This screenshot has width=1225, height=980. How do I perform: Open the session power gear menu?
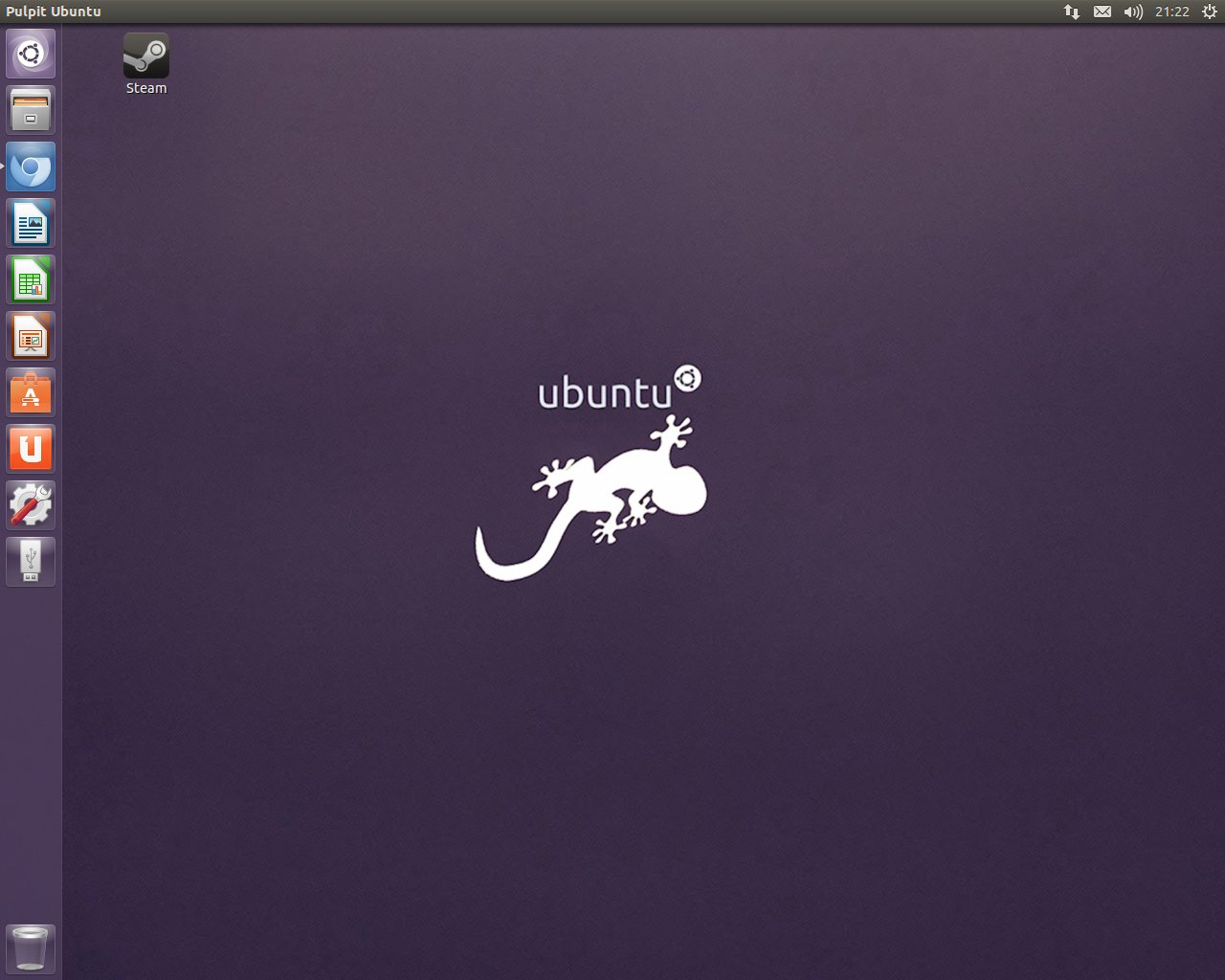point(1209,11)
